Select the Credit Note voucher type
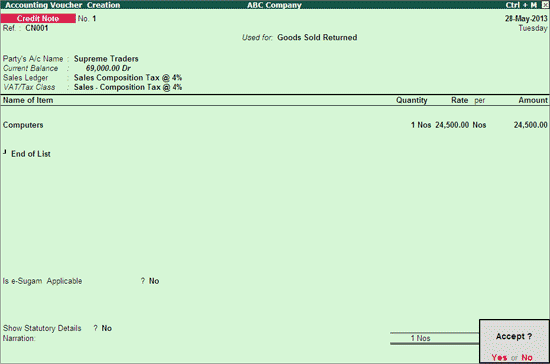 [x=38, y=18]
